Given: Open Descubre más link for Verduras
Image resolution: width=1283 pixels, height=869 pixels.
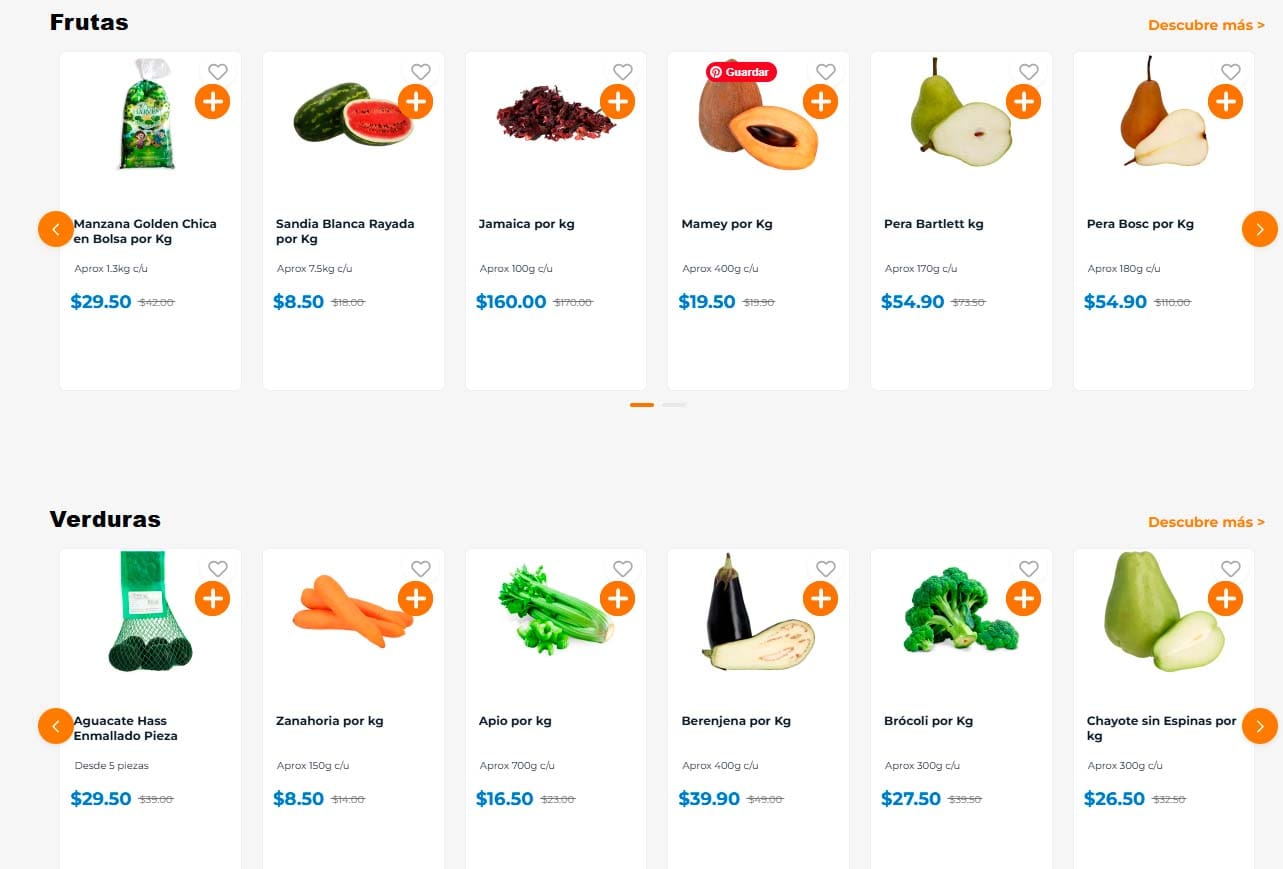Looking at the screenshot, I should (x=1205, y=522).
